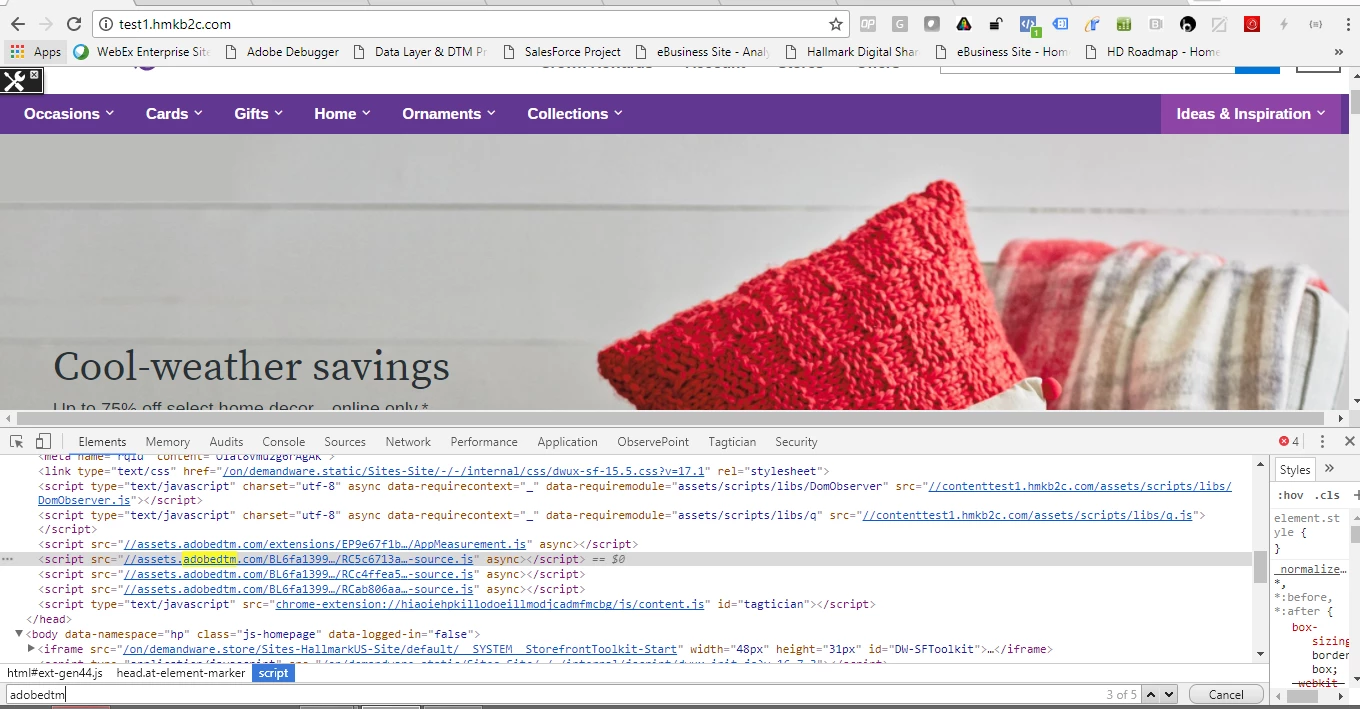1360x709 pixels.
Task: Click the red circular extension icon
Action: [1252, 24]
